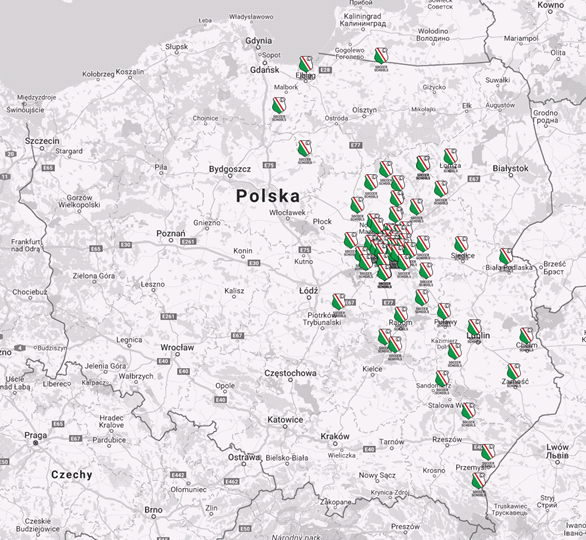Screen dimensions: 586x540
Task: Click the Suwałki city label
Action: 498,80
